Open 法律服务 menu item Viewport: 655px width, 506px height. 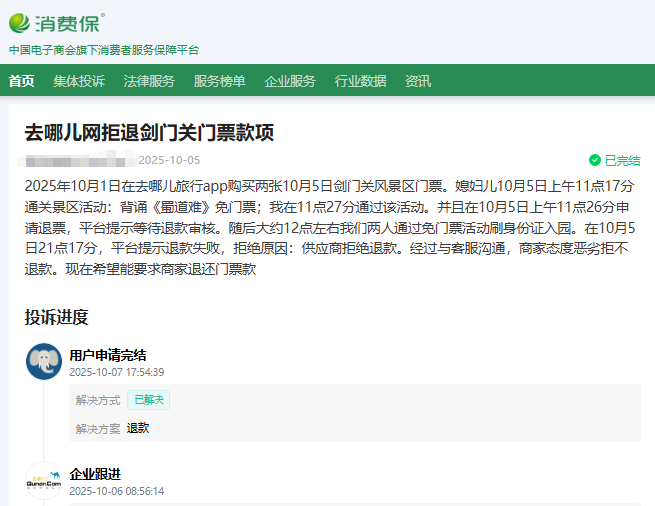pyautogui.click(x=149, y=81)
